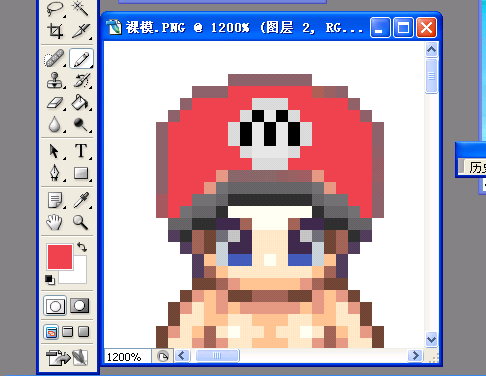Switch to Quick Mask mode

[x=80, y=306]
